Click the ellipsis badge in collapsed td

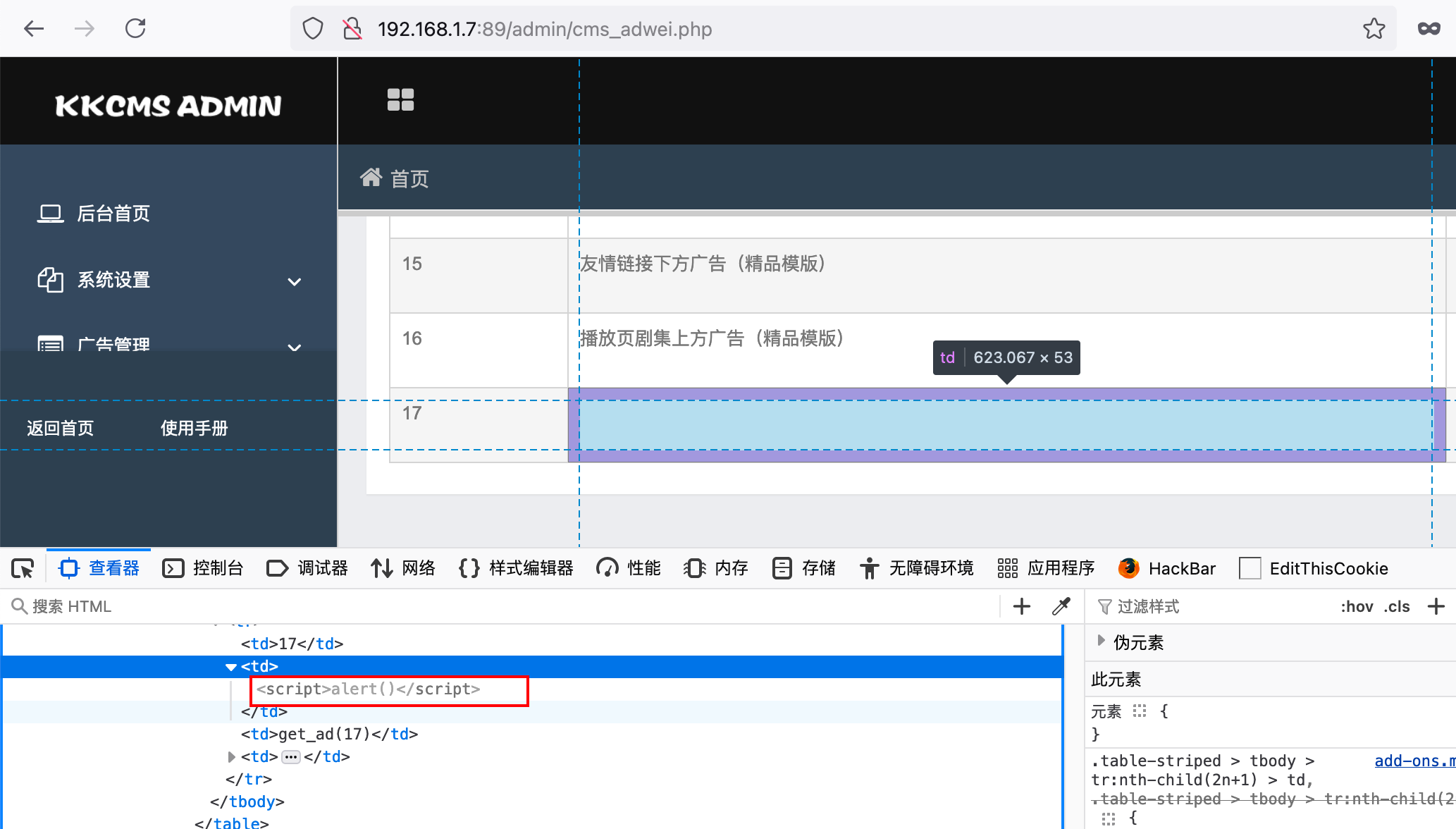291,757
